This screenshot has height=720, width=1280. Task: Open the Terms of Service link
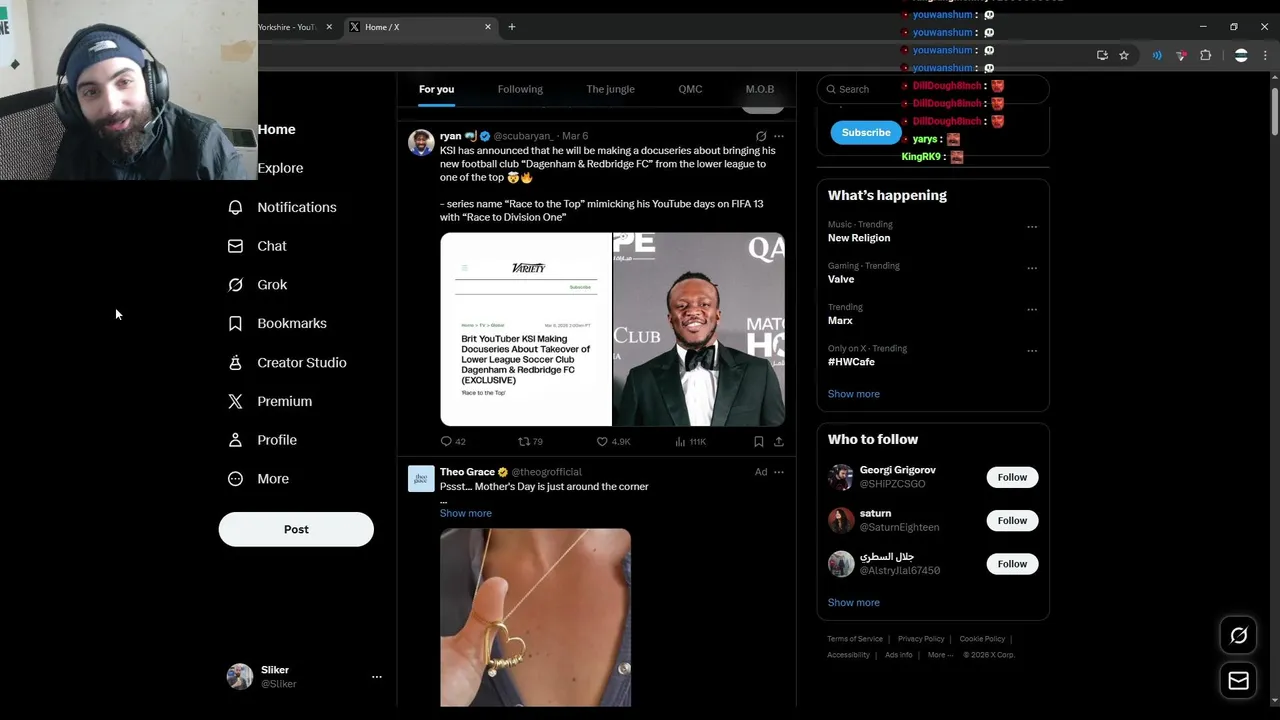coord(855,639)
